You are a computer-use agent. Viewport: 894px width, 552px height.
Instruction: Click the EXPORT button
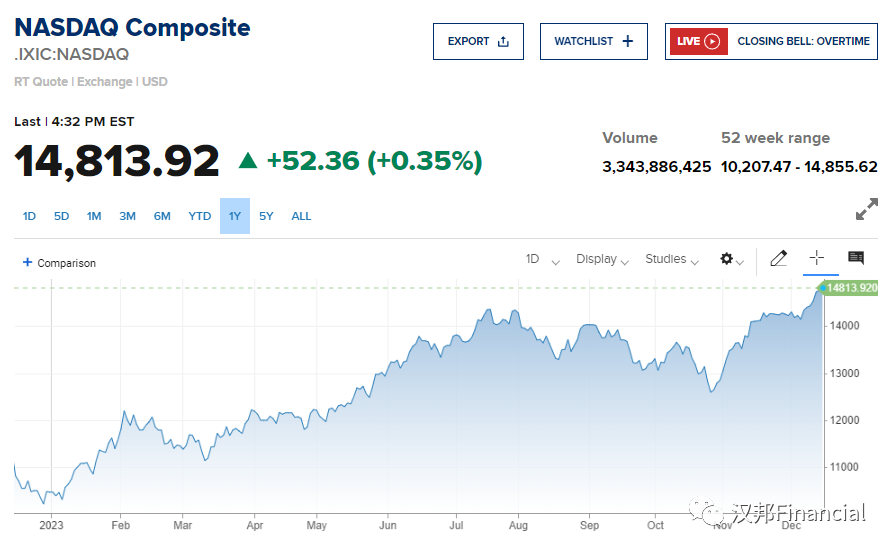pyautogui.click(x=478, y=42)
